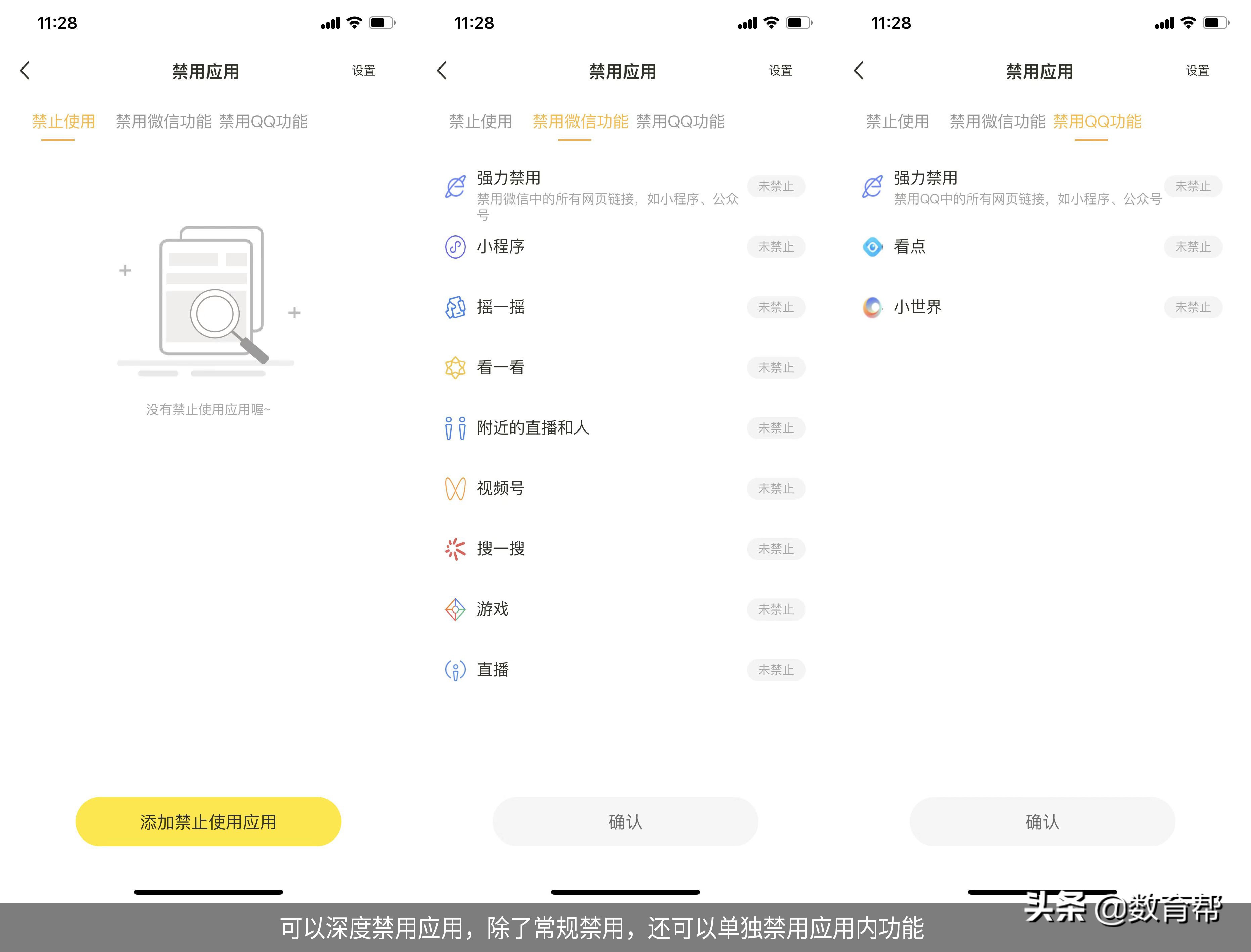Toggle 未禁止 for 摇一摇
Screen dimensions: 1251x952
coord(776,307)
